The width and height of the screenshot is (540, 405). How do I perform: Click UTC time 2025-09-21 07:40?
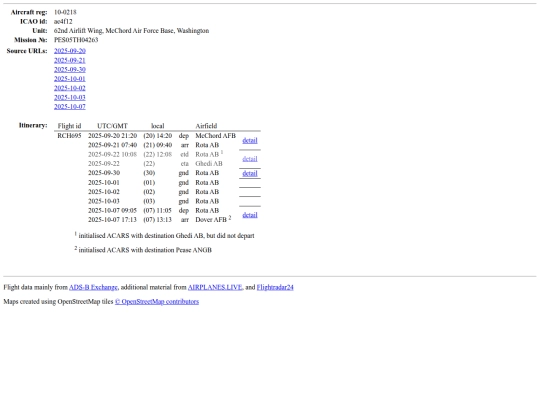112,145
